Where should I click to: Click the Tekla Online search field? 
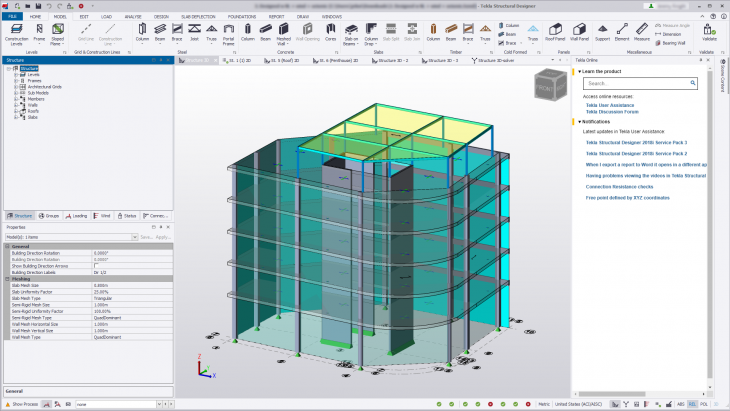(x=636, y=83)
